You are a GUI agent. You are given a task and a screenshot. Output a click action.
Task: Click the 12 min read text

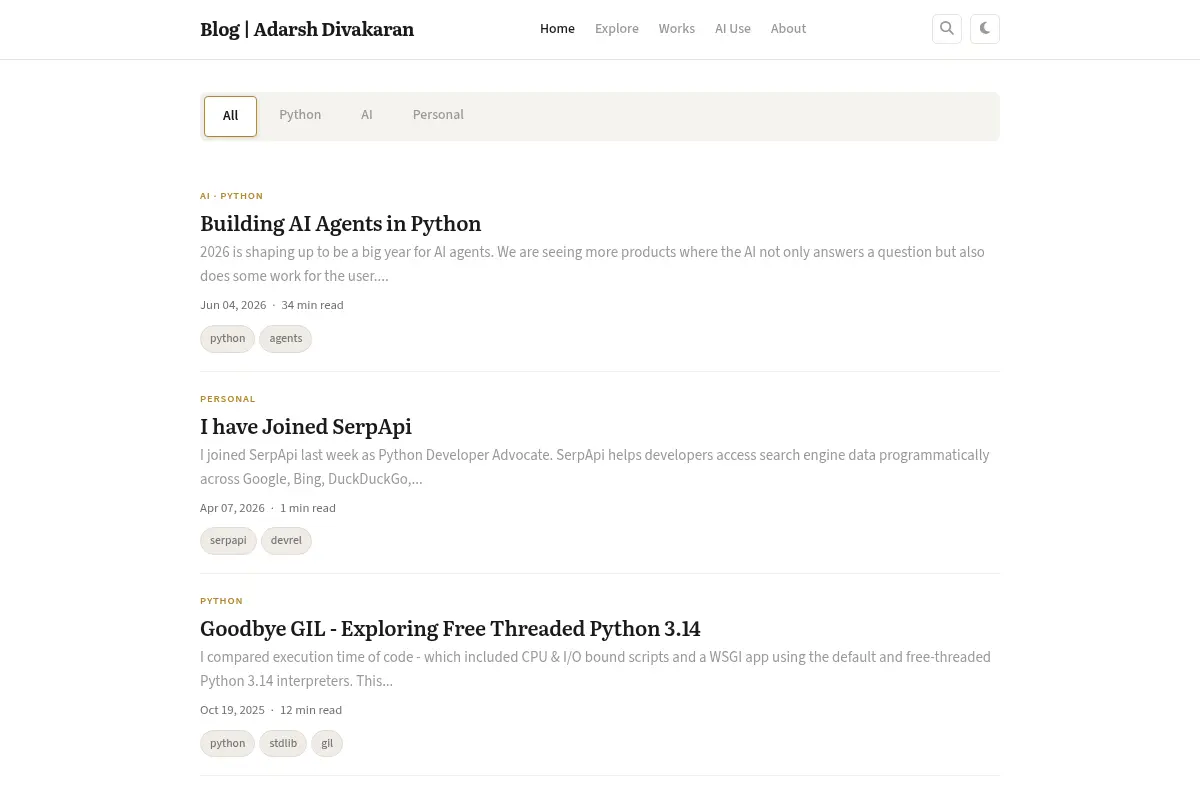[311, 710]
